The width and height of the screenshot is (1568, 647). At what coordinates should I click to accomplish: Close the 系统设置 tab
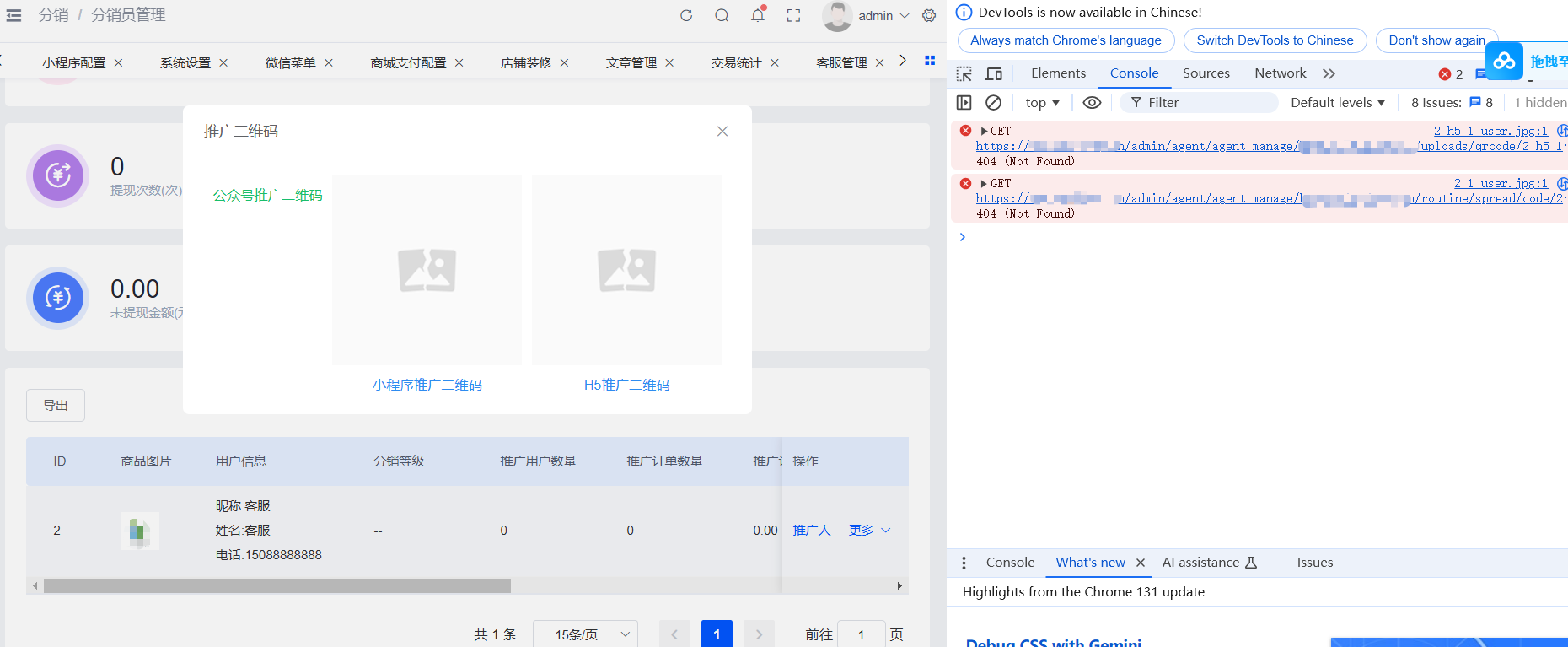pyautogui.click(x=223, y=62)
